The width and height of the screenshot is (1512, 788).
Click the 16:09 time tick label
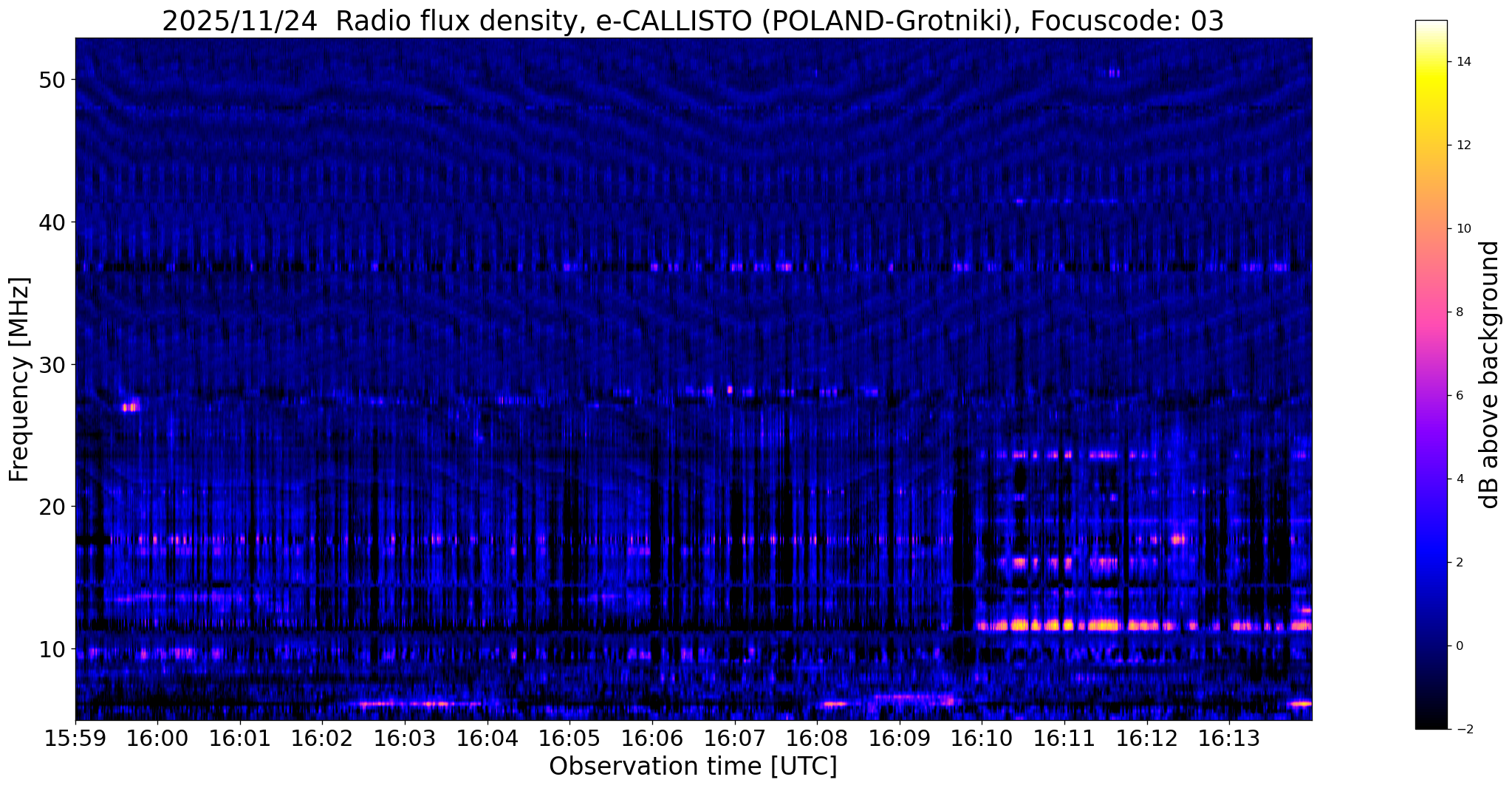899,738
